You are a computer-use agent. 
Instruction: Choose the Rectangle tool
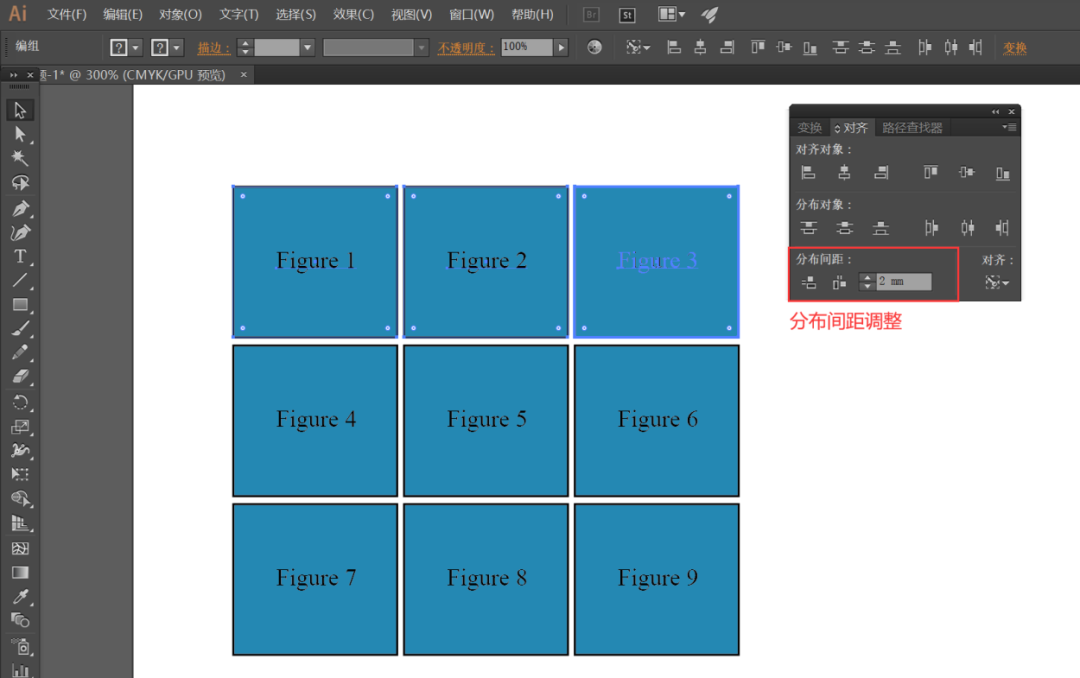[20, 305]
